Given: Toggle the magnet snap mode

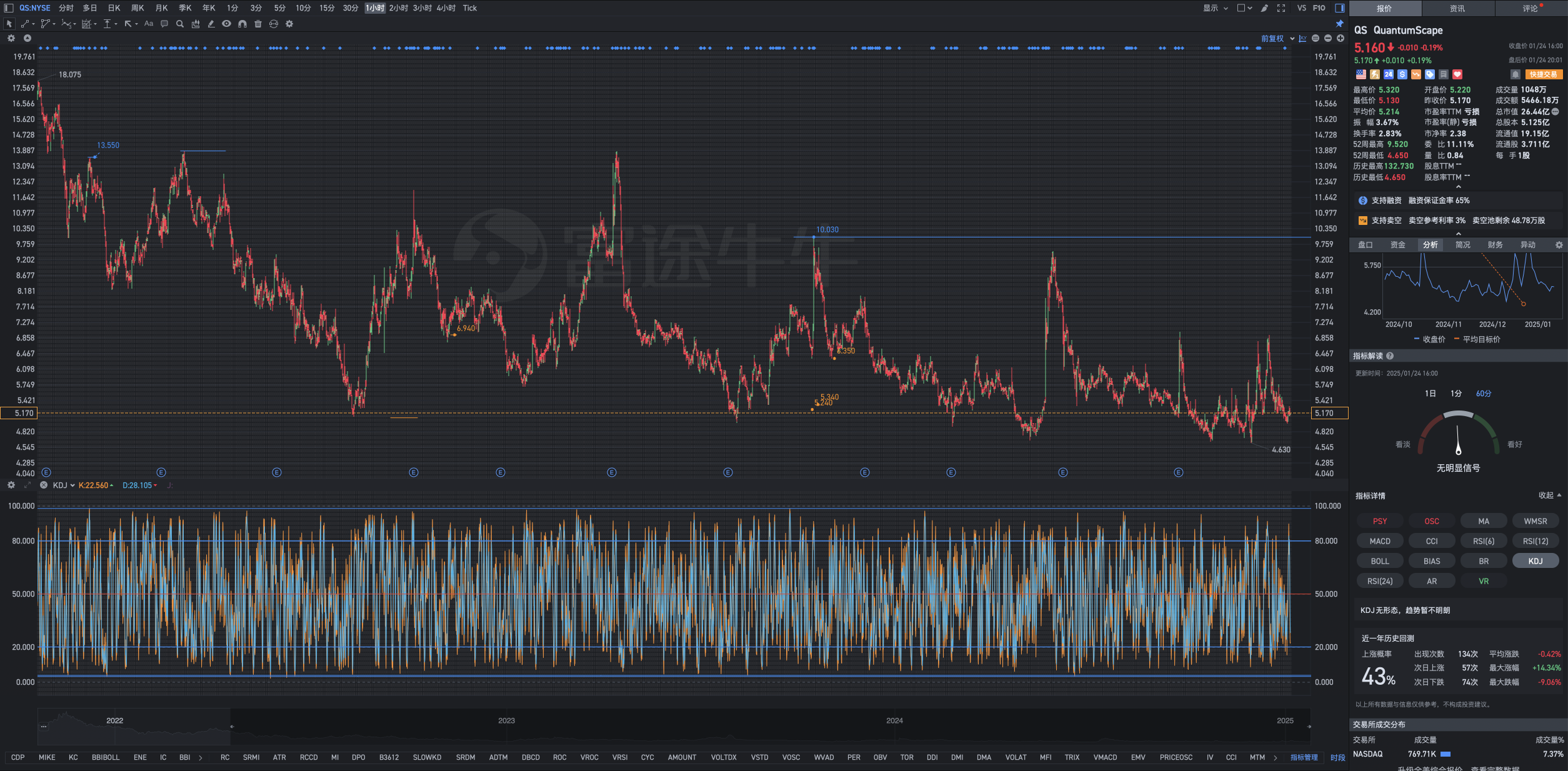Looking at the screenshot, I should click(x=242, y=24).
